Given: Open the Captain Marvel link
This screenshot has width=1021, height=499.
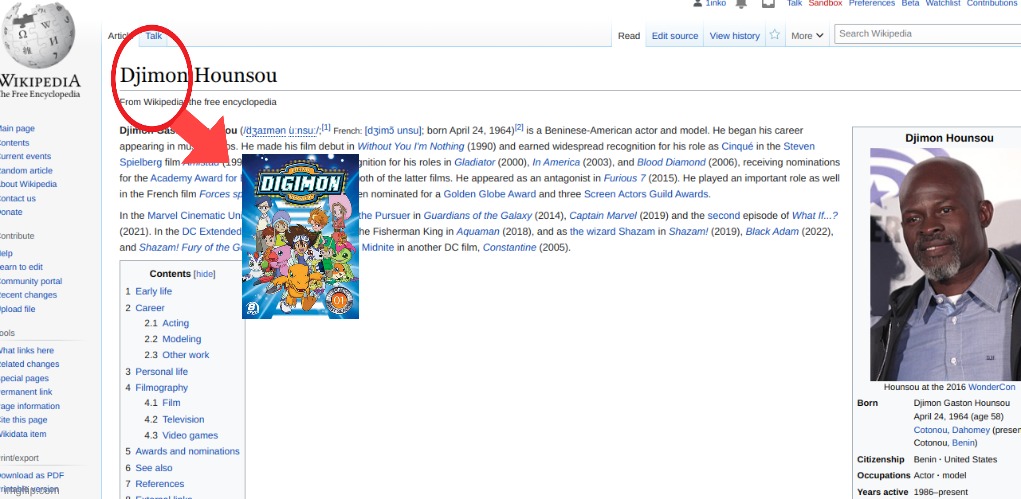Looking at the screenshot, I should [x=603, y=216].
